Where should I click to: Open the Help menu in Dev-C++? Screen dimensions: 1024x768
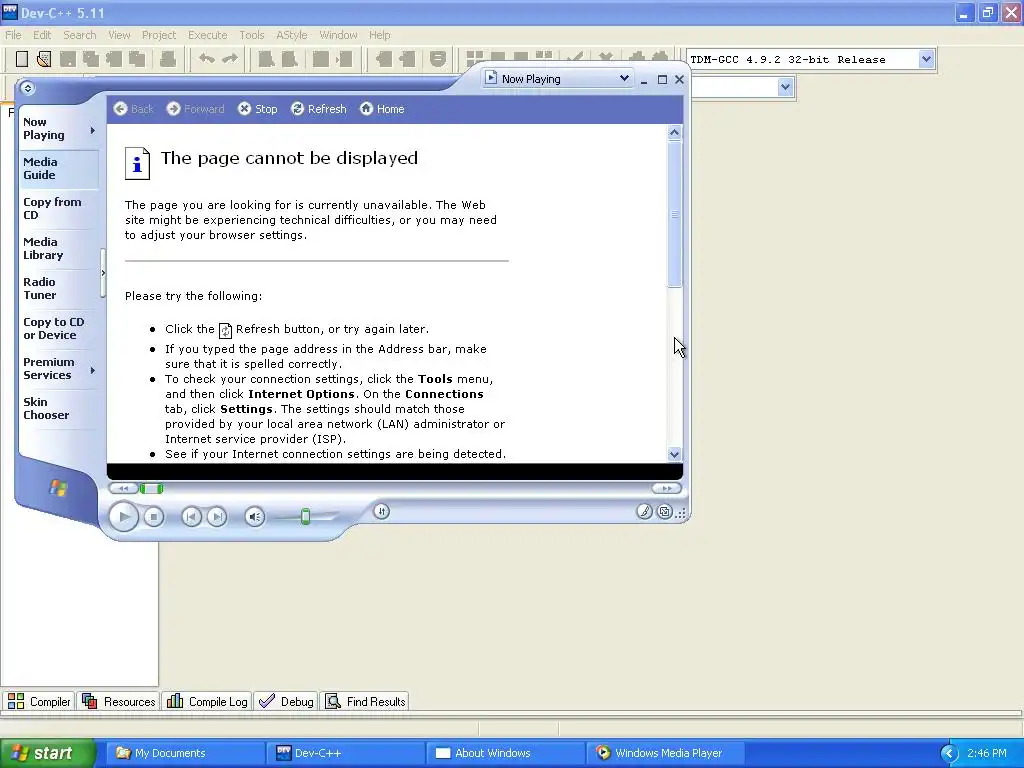point(379,35)
